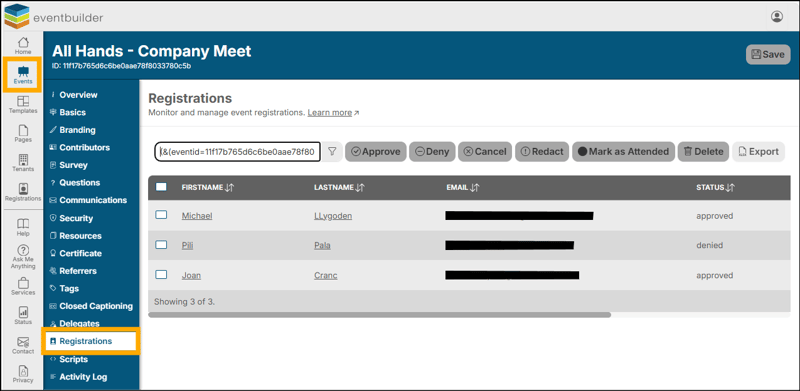
Task: Open the Tenants icon
Action: pyautogui.click(x=23, y=163)
